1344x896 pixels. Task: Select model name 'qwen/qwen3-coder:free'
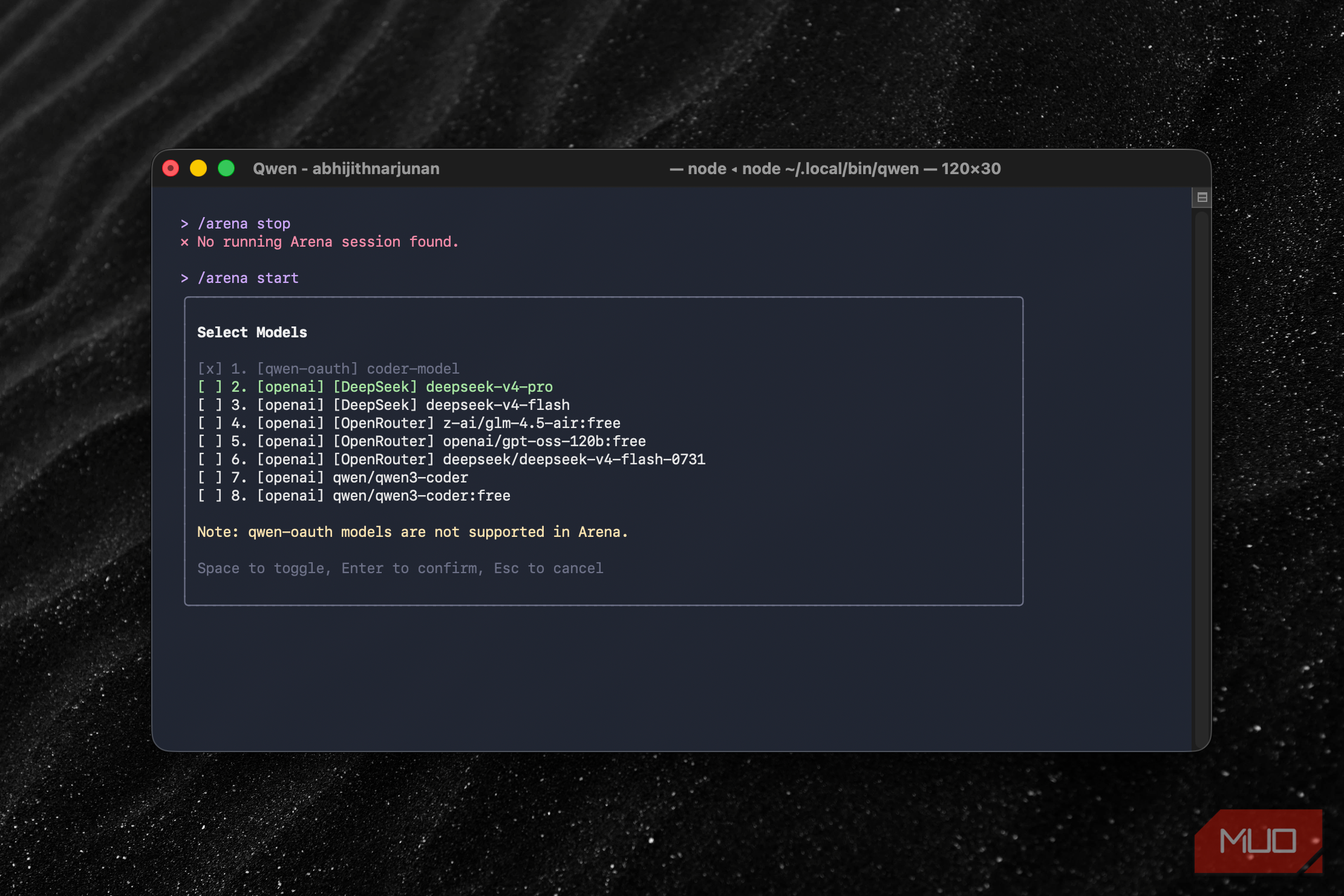(422, 496)
